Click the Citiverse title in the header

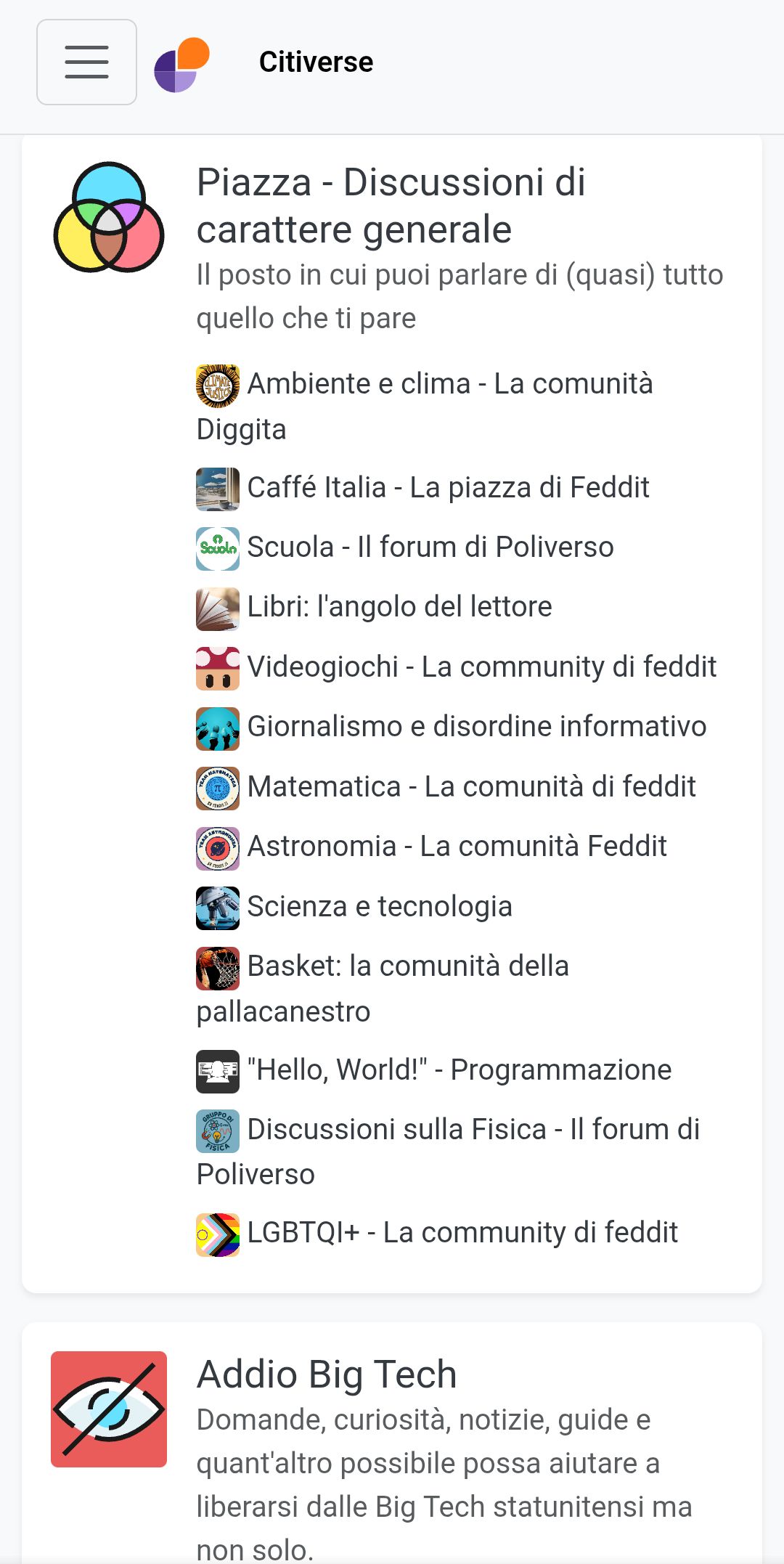coord(317,62)
